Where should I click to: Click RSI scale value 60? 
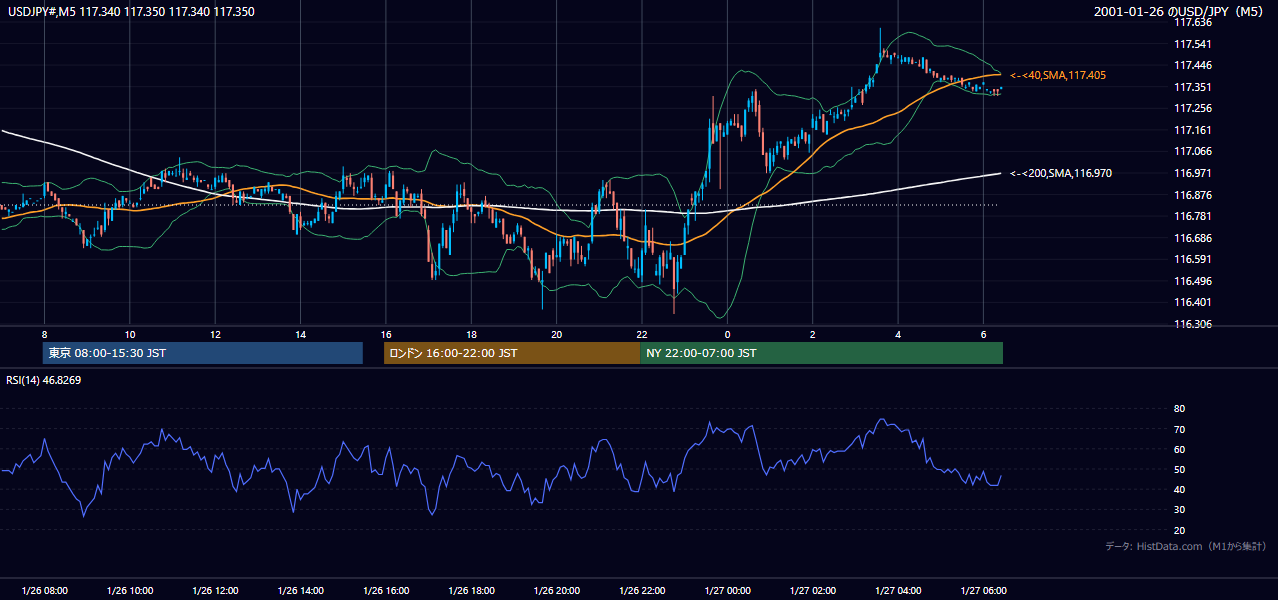pos(1179,449)
